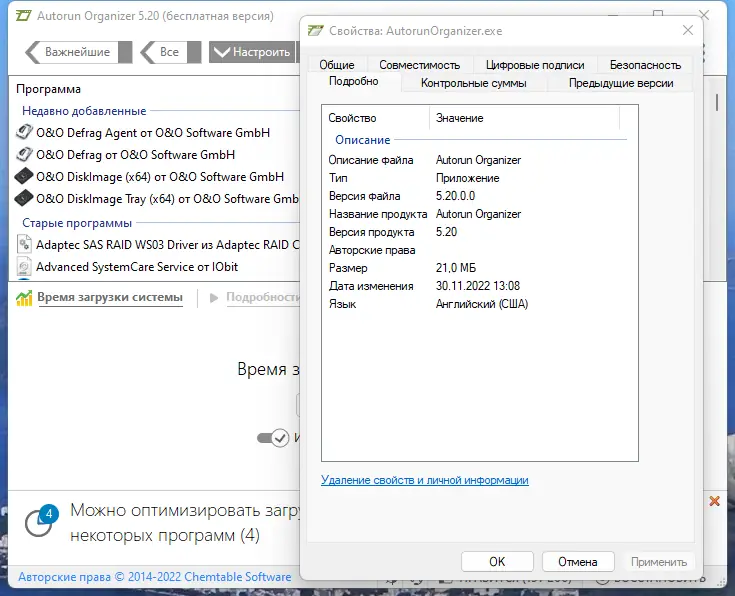Click the OK button in properties dialog
735x596 pixels.
tap(497, 561)
